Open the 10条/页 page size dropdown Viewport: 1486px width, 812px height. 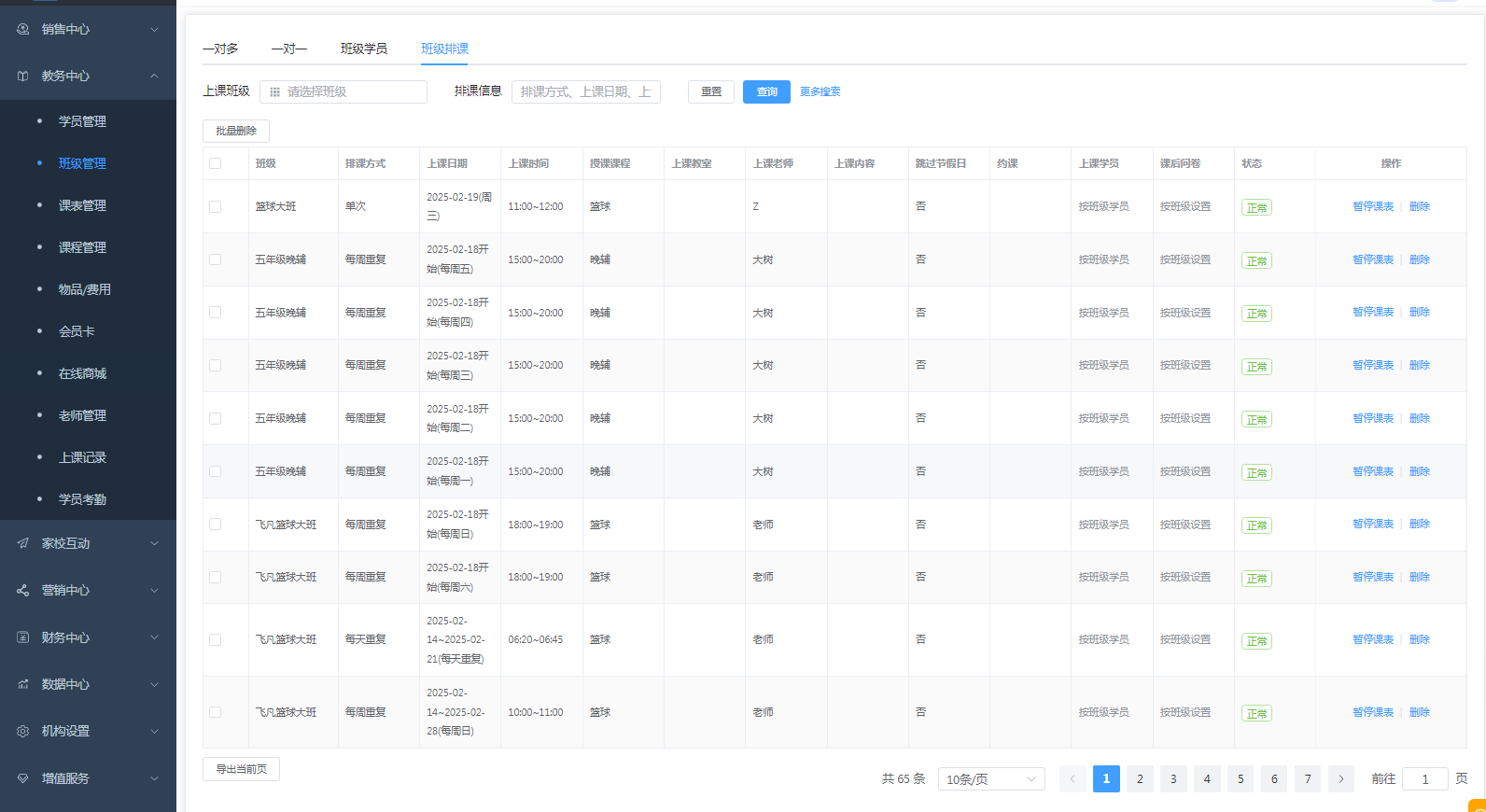[x=991, y=778]
